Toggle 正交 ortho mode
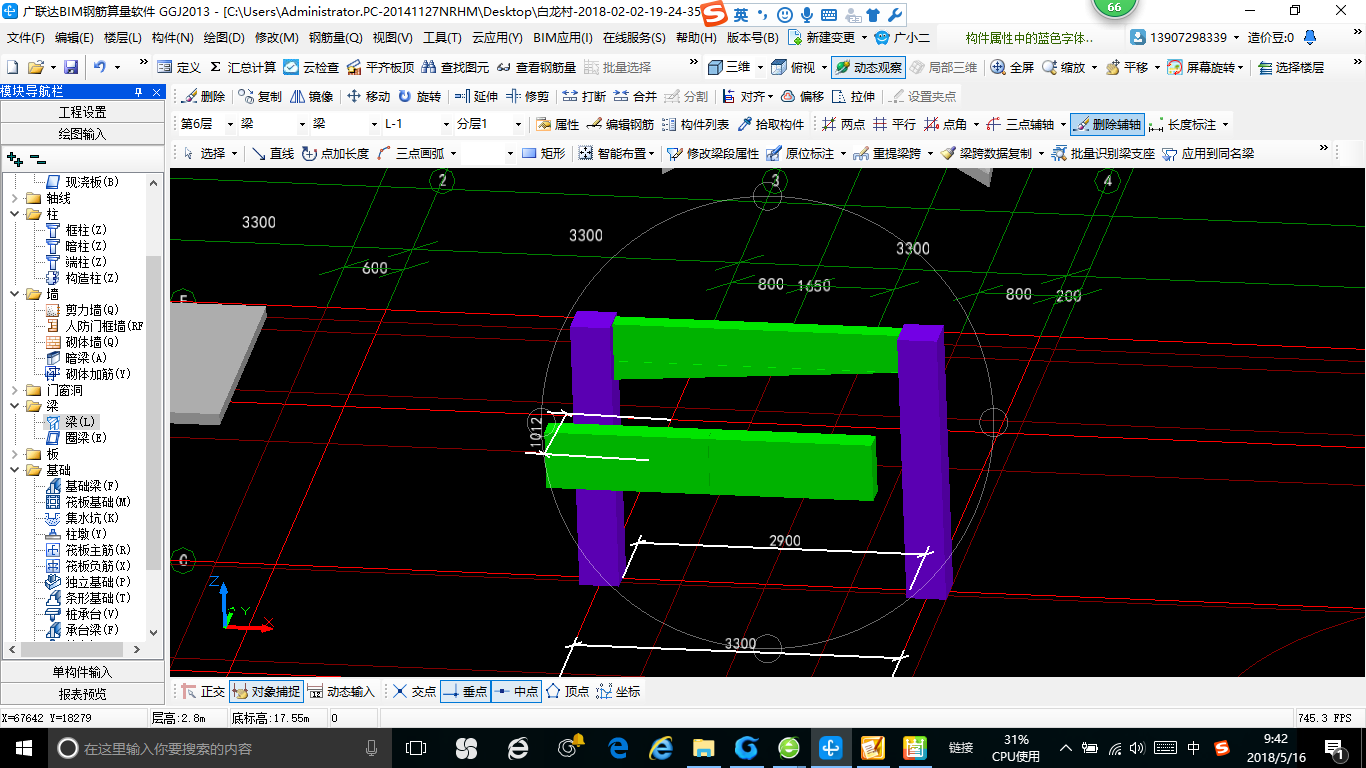This screenshot has width=1366, height=768. (203, 691)
